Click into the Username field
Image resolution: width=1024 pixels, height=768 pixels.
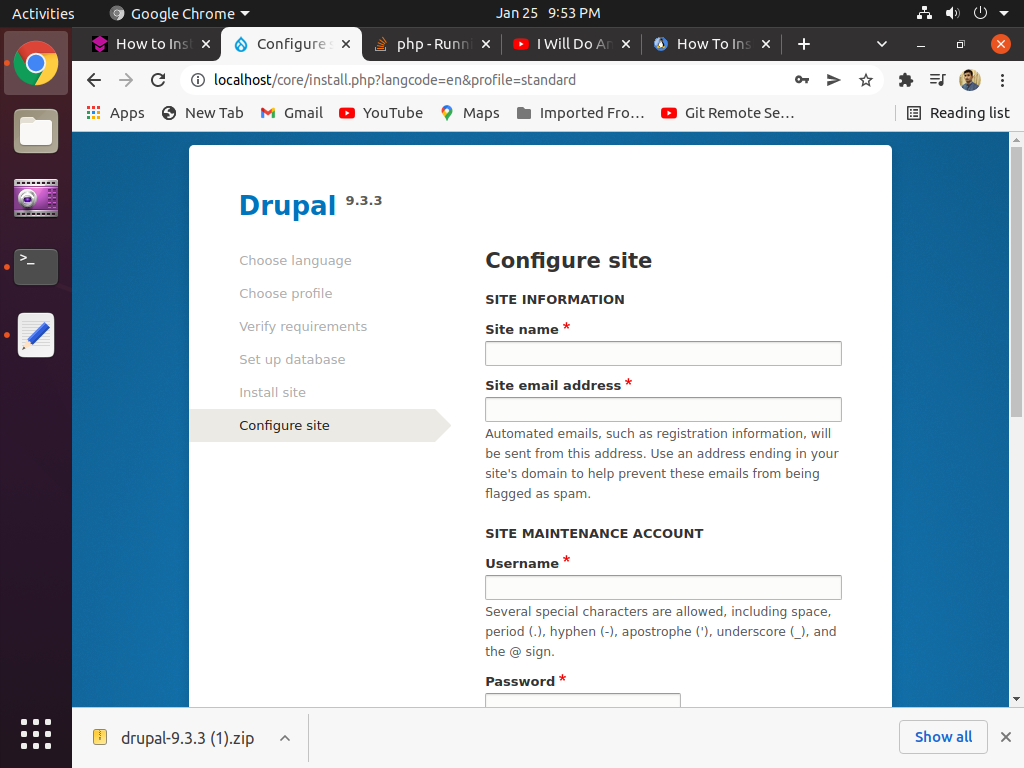pyautogui.click(x=663, y=587)
